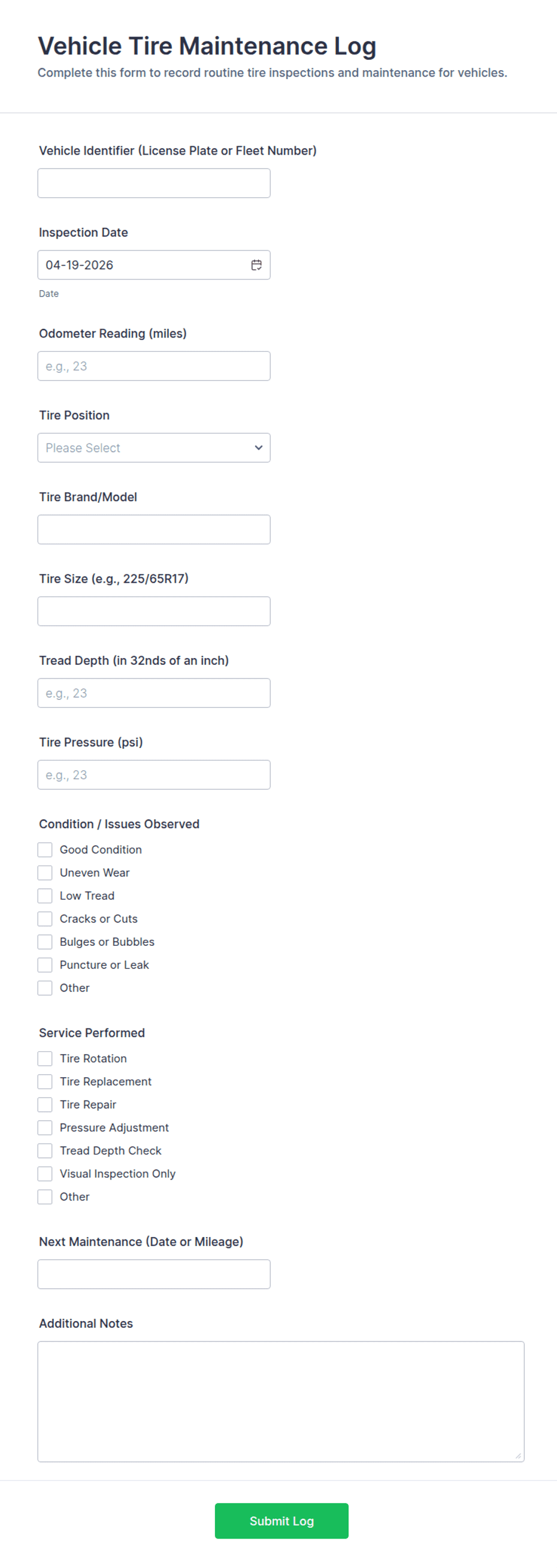Check the Good Condition checkbox

coord(45,849)
